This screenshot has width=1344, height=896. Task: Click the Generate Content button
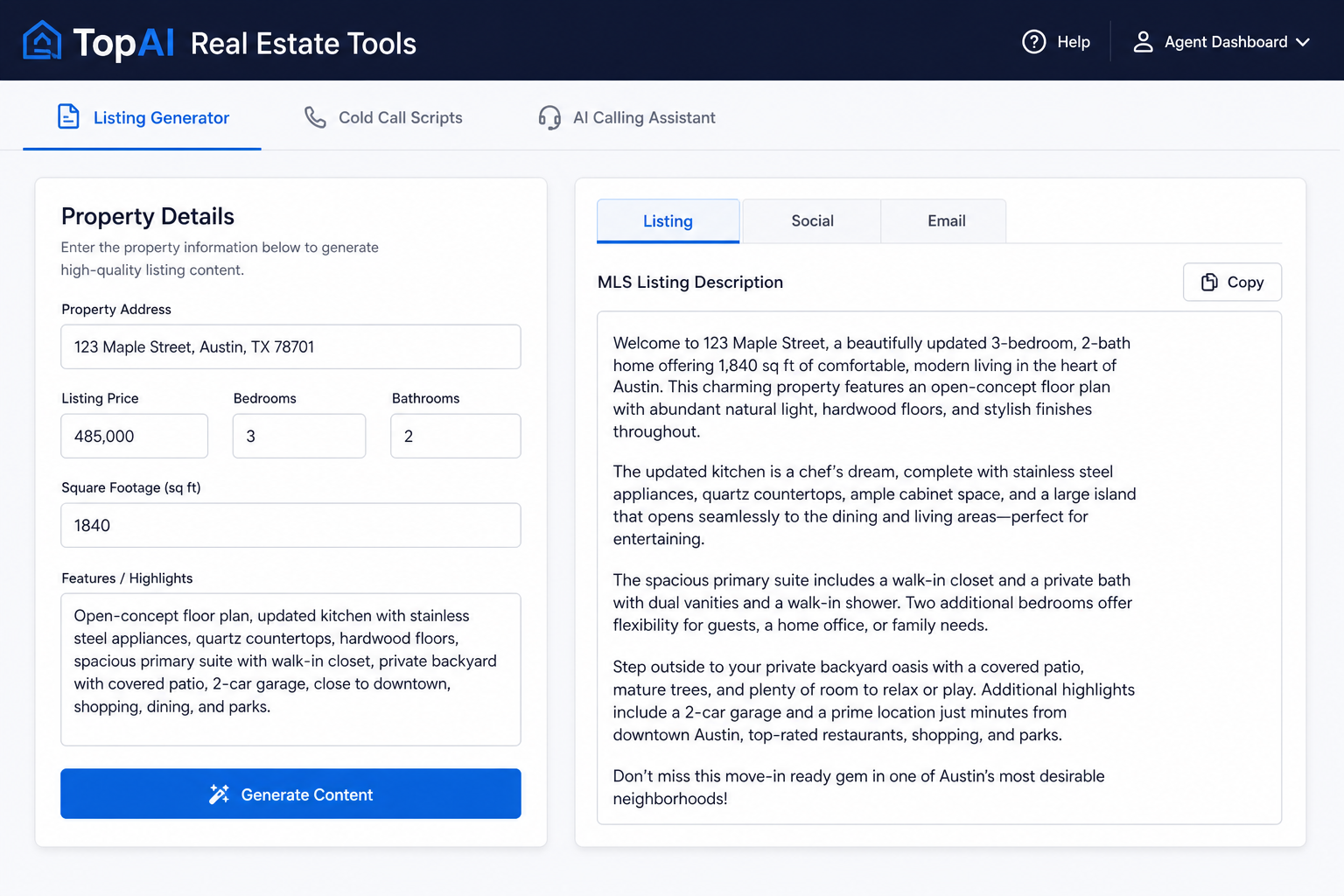click(x=290, y=794)
